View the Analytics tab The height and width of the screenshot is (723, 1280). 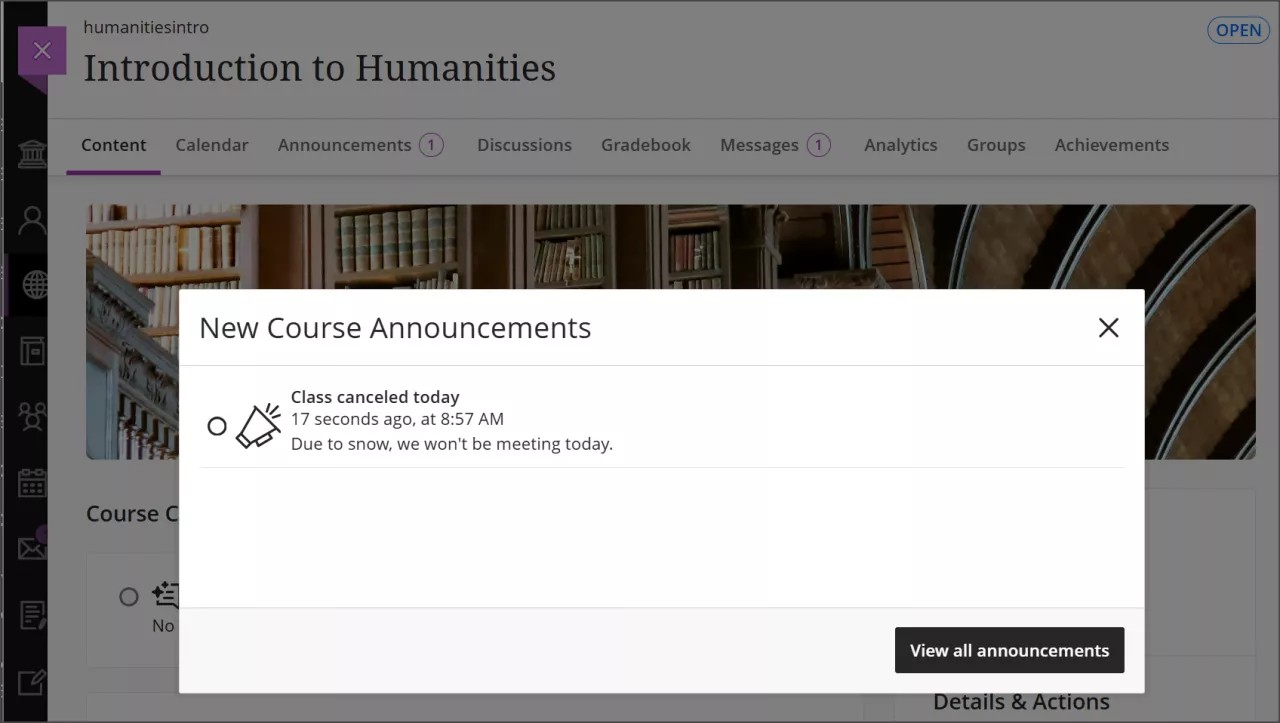900,145
